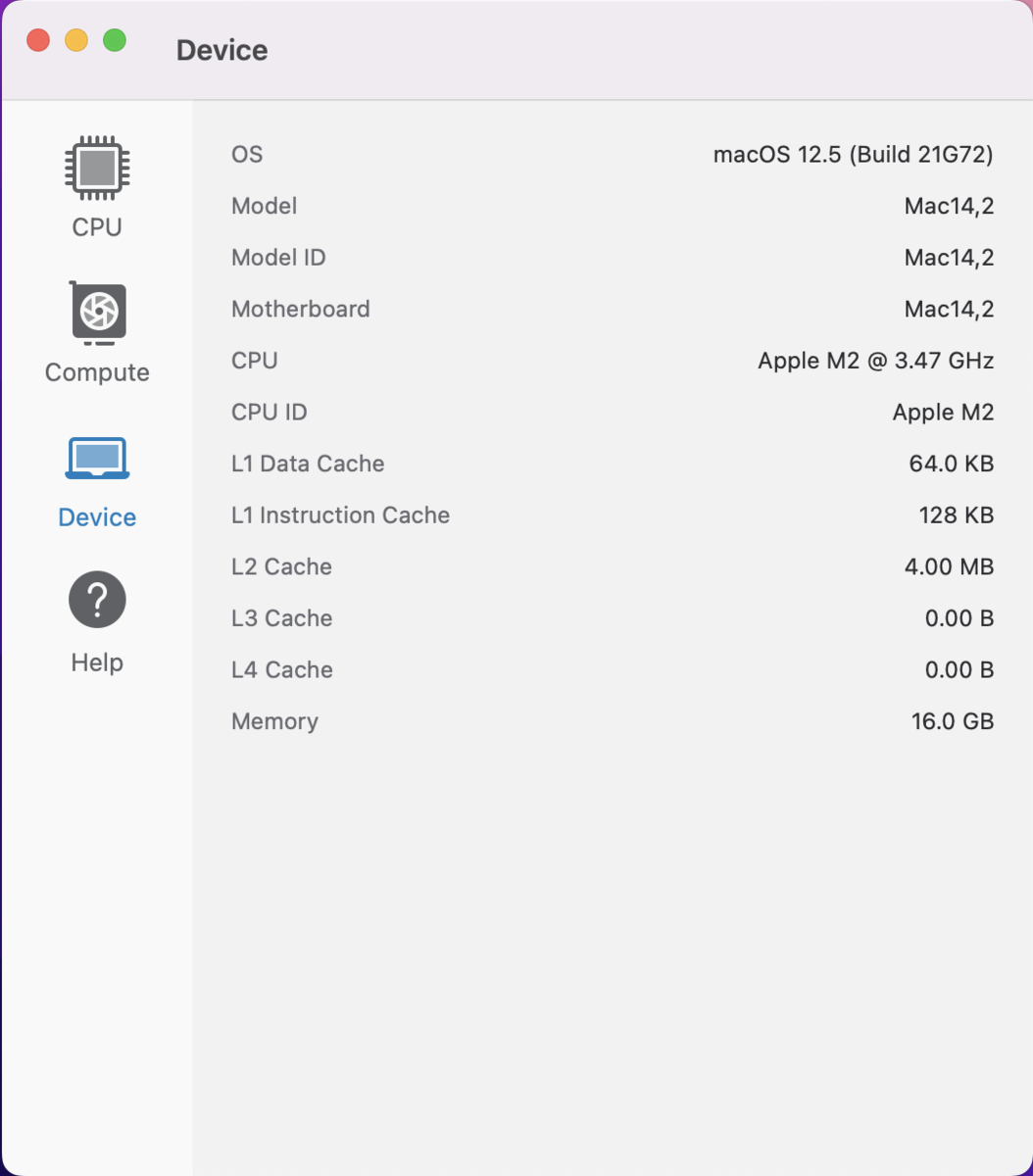Viewport: 1033px width, 1176px height.
Task: Click the CPU sidebar label
Action: 97,227
